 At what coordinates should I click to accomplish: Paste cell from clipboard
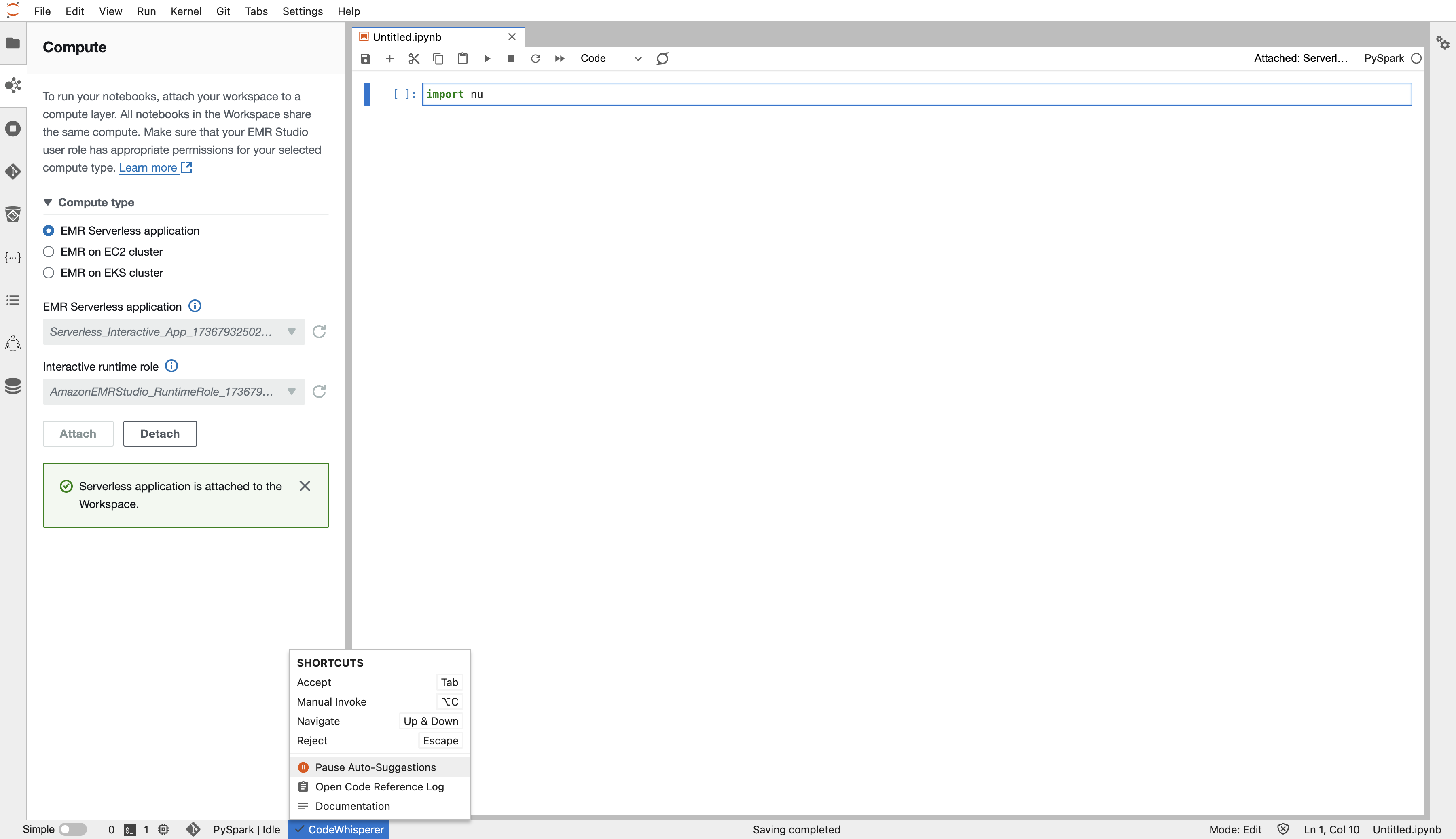[463, 58]
